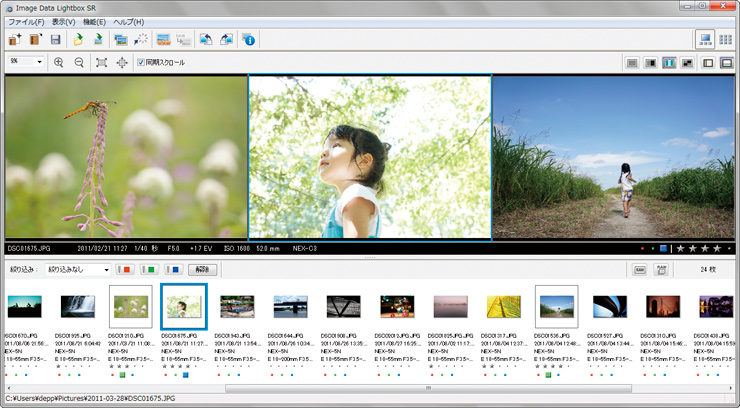Select the single image display layout

click(x=632, y=63)
